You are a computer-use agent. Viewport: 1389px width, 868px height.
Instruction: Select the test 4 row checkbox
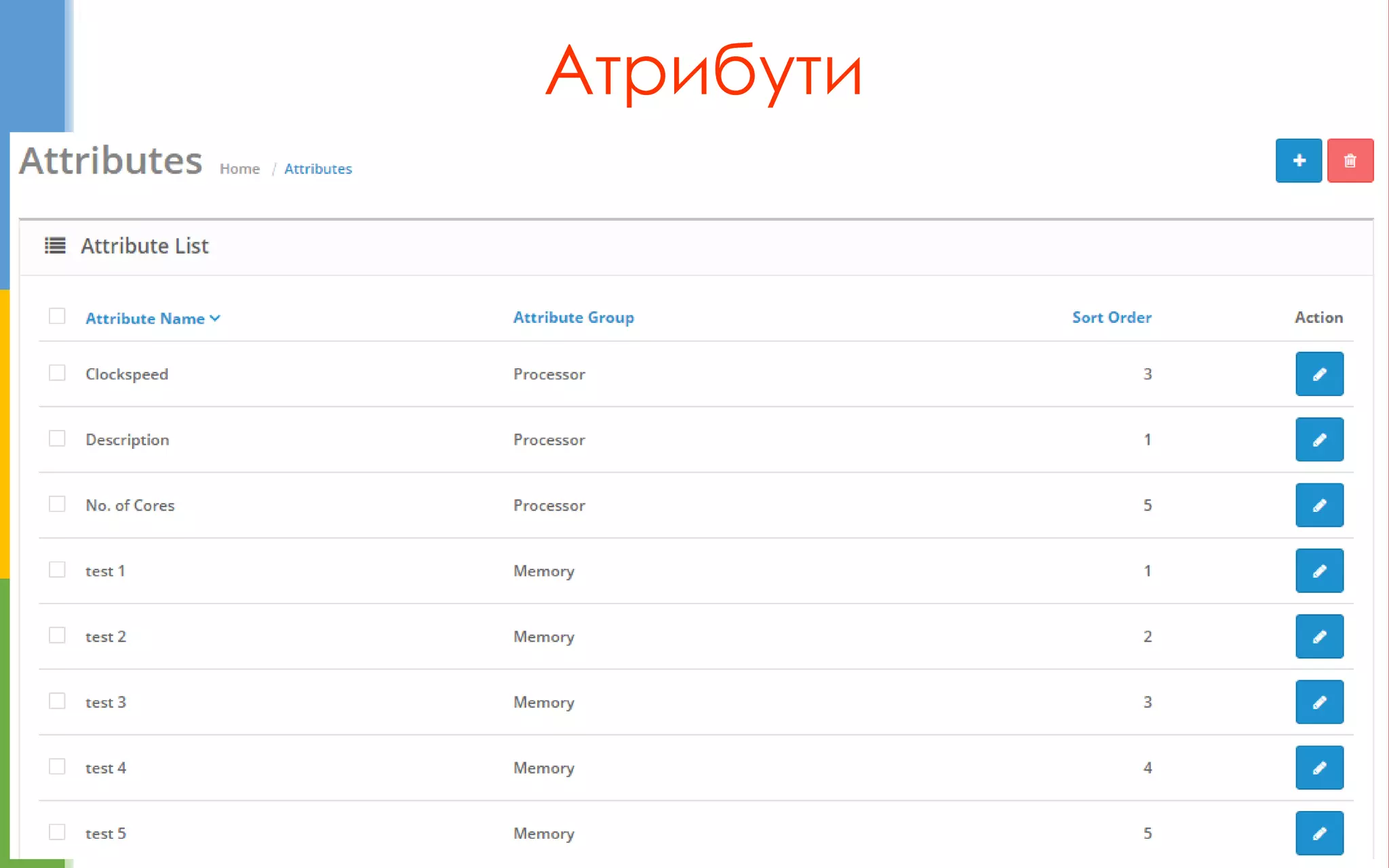[57, 766]
